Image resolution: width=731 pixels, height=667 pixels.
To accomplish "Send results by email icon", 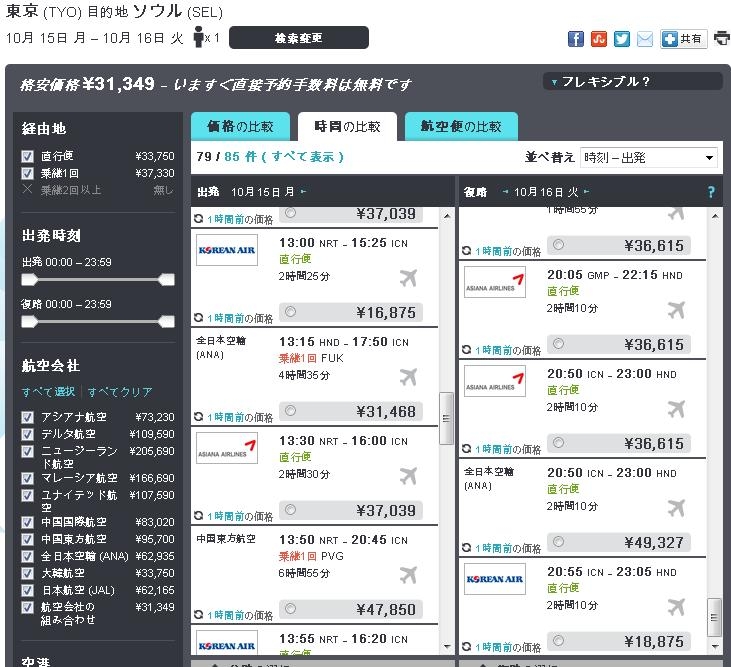I will coord(645,39).
